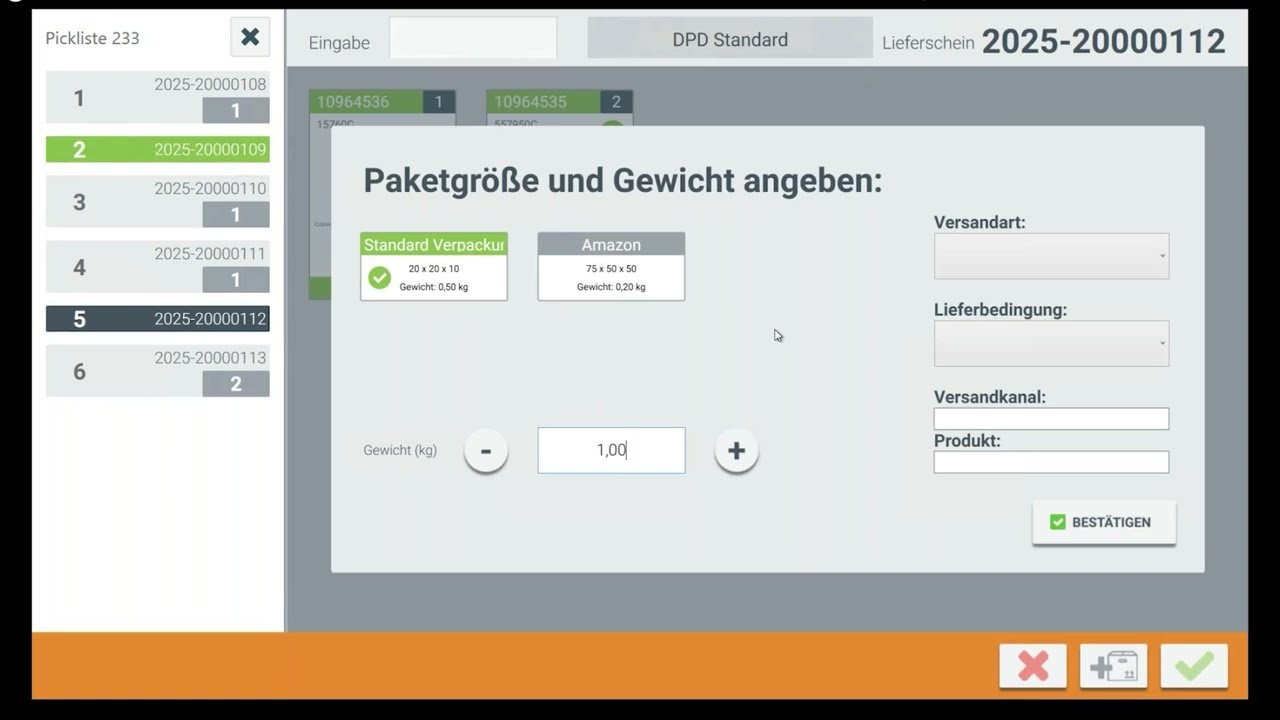
Task: Open the Versandart dropdown
Action: pos(1051,256)
